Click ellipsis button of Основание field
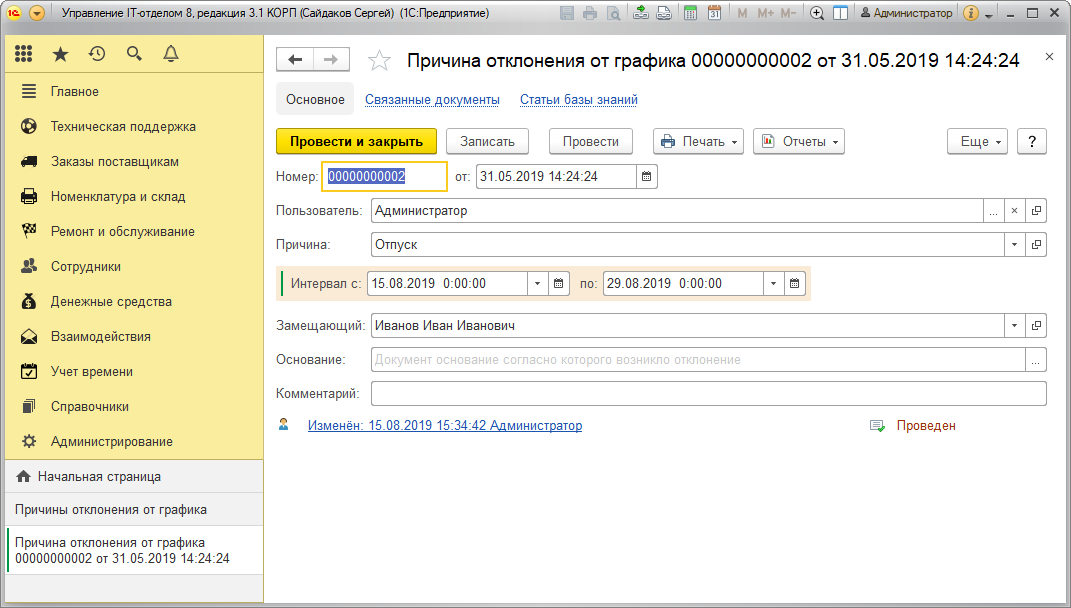The height and width of the screenshot is (608, 1071). 1036,360
